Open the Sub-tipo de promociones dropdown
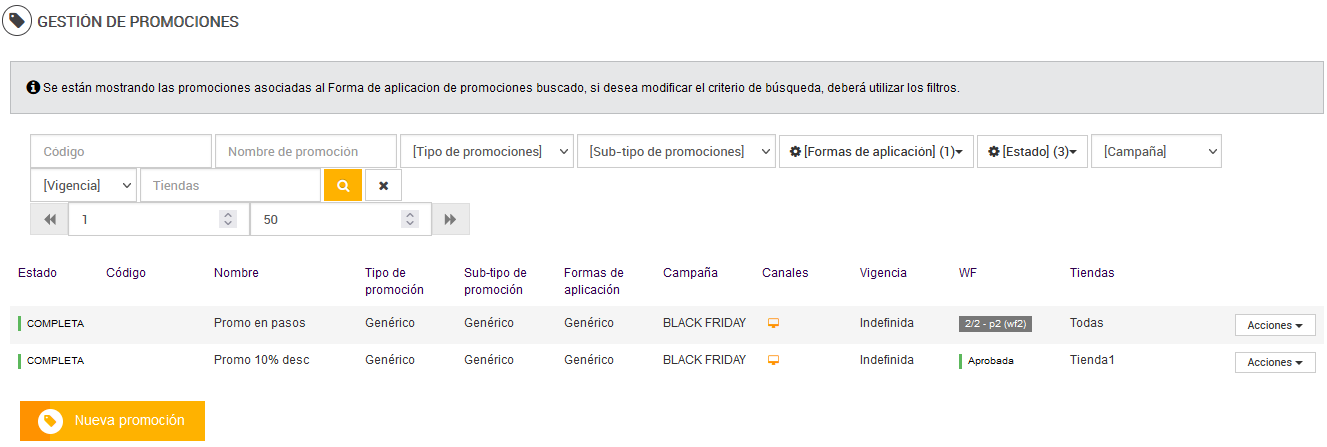The width and height of the screenshot is (1327, 447). click(675, 152)
